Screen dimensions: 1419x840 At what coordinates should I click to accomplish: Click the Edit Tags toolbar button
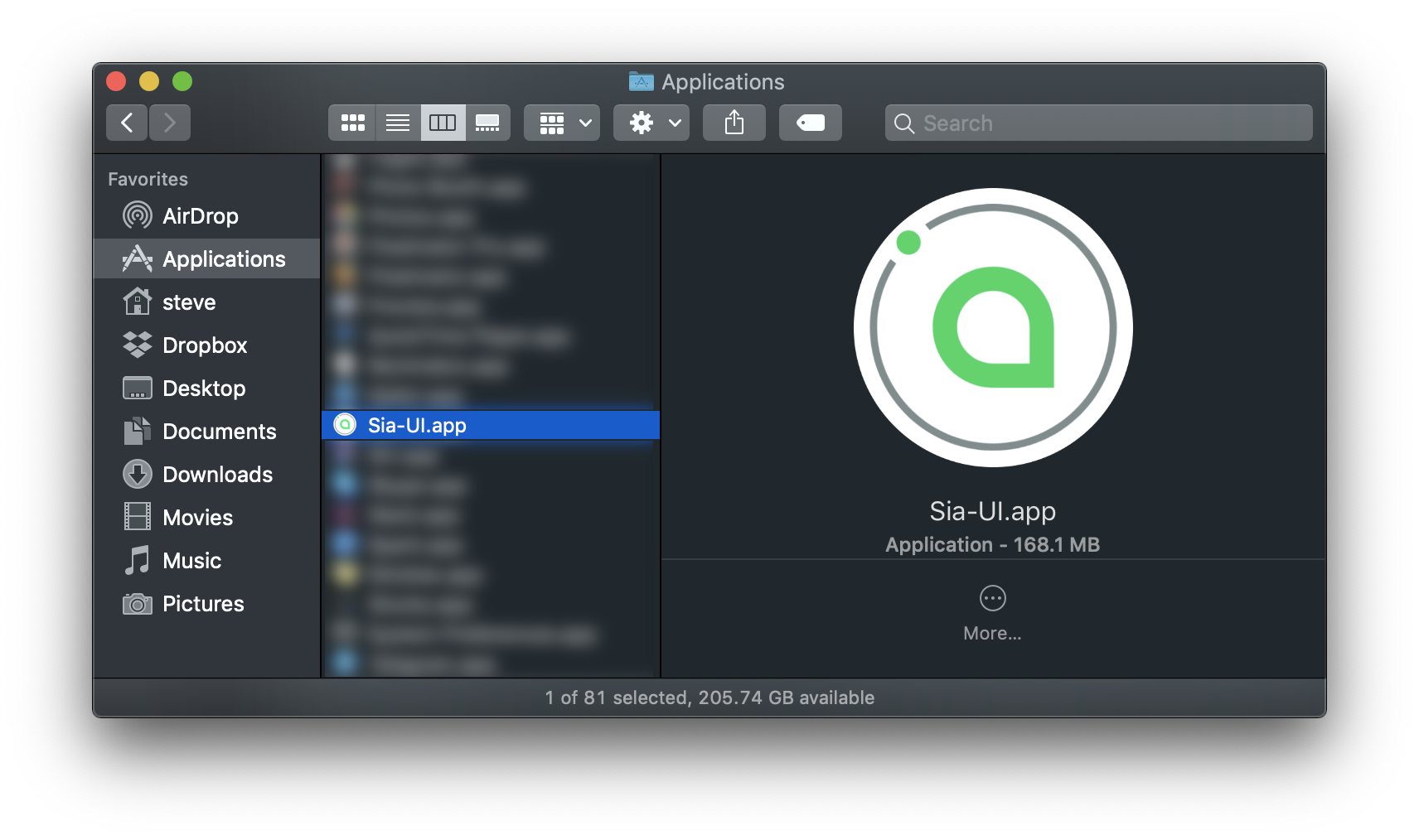pos(811,123)
